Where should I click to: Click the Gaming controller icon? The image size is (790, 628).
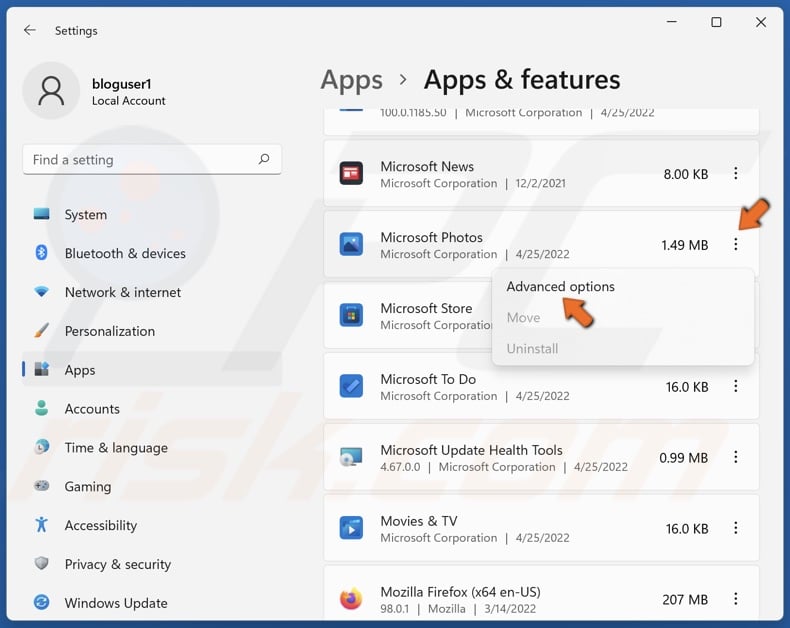pos(41,485)
